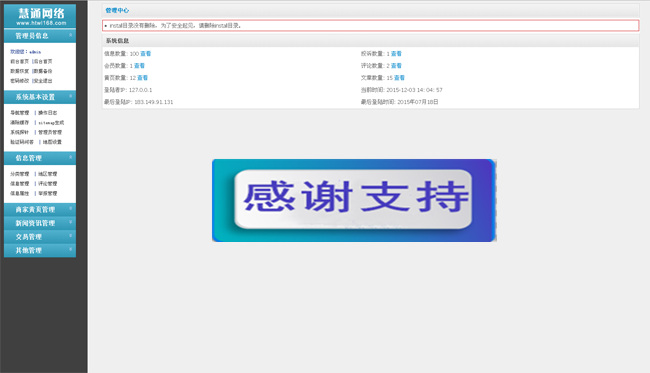650x373 pixels.
Task: Click 查看 next to 信息数量
Action: click(x=146, y=54)
